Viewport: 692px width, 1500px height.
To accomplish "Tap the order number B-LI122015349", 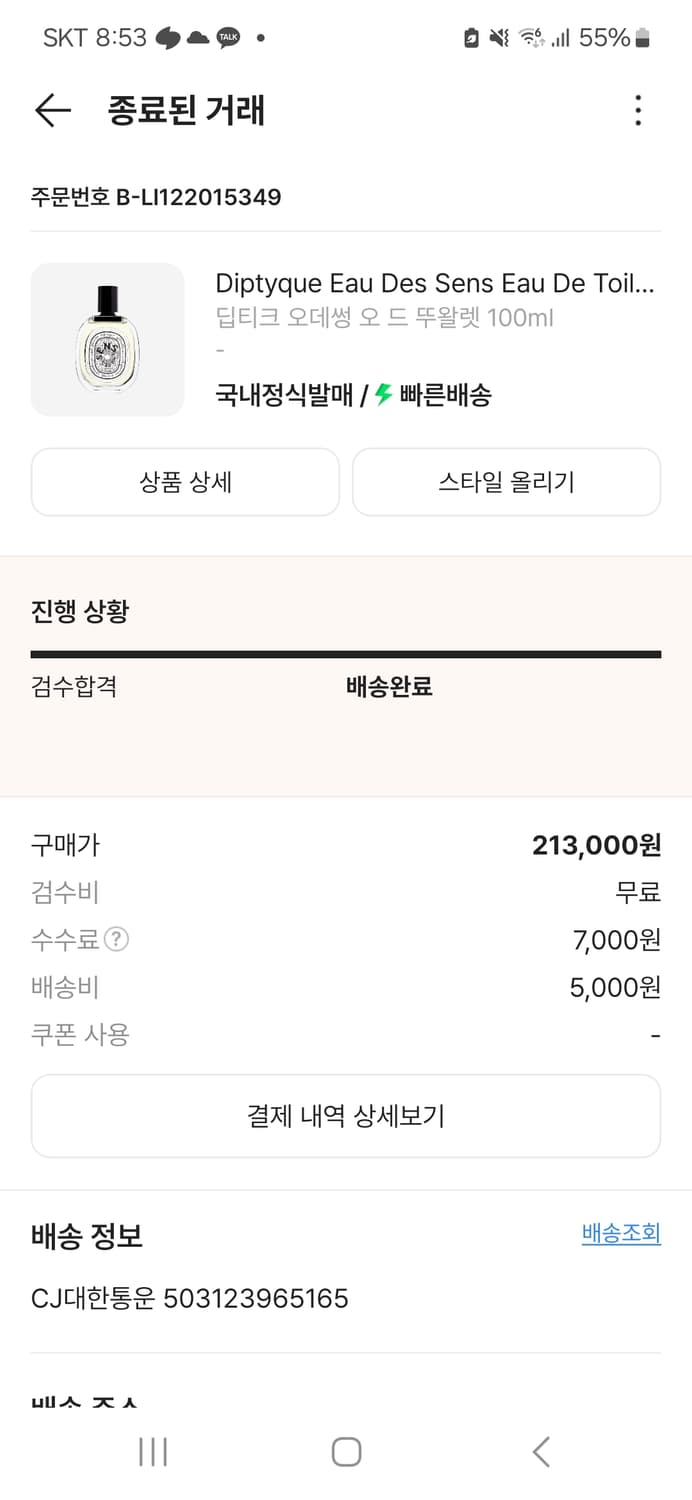I will pos(156,197).
